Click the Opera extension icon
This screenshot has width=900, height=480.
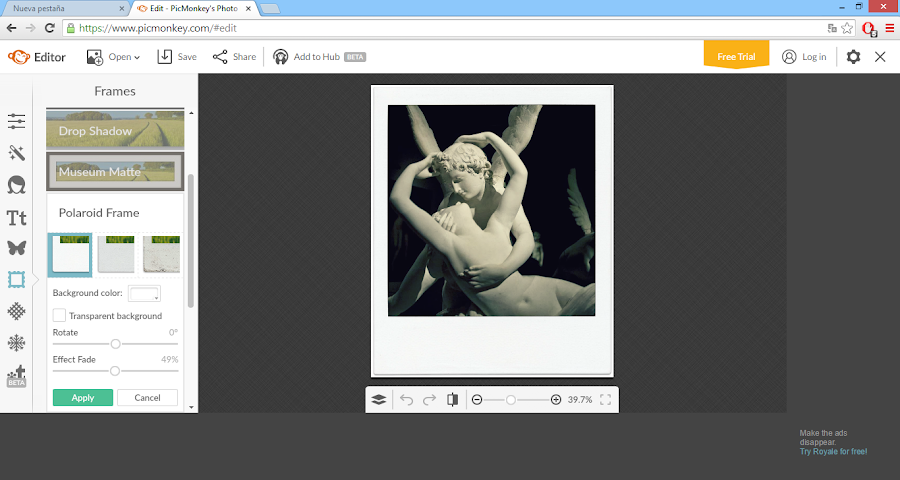868,28
